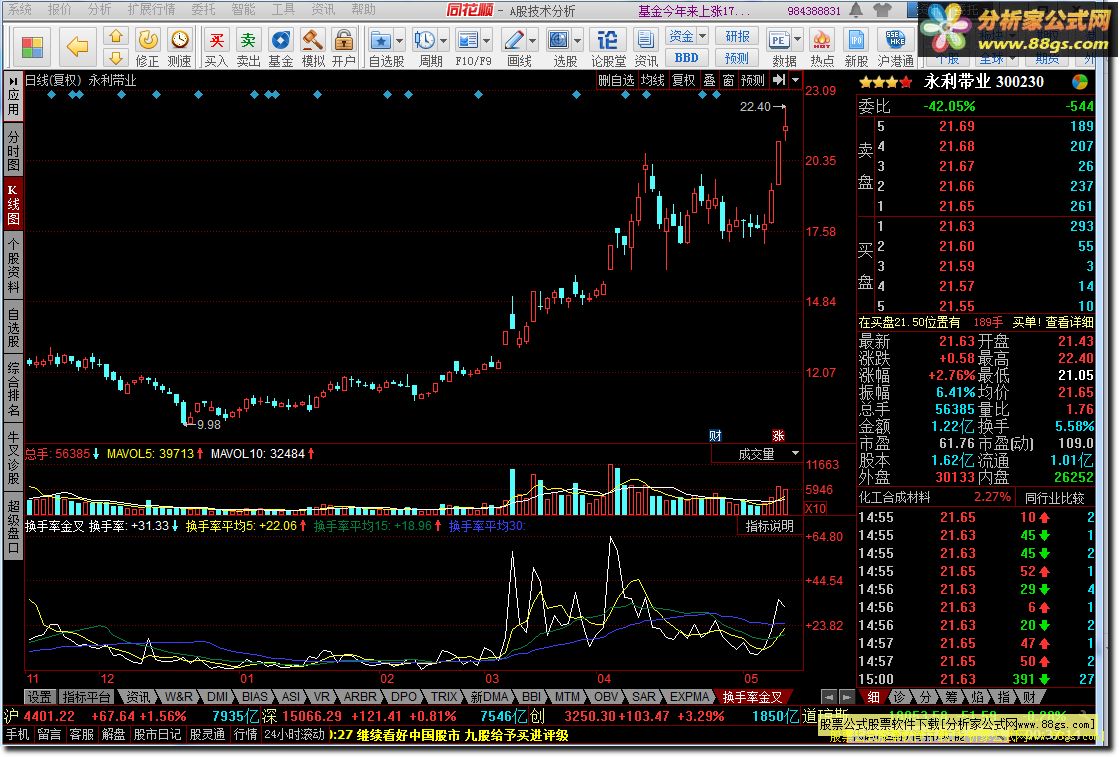1120x757 pixels.
Task: Click the toolbar 预测 button under 研报
Action: coord(737,58)
